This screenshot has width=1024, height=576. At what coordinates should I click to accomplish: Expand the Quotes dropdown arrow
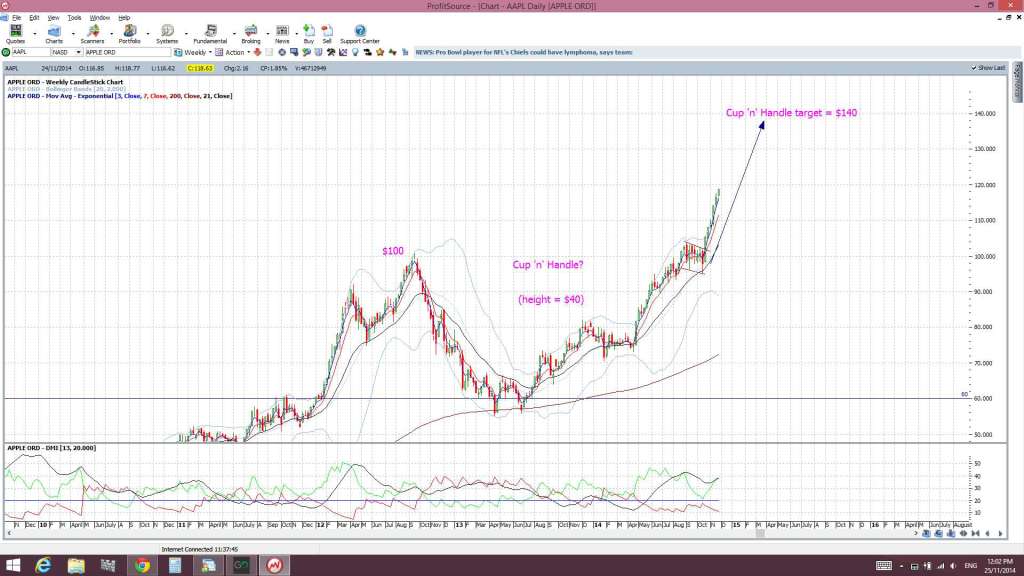click(x=35, y=33)
